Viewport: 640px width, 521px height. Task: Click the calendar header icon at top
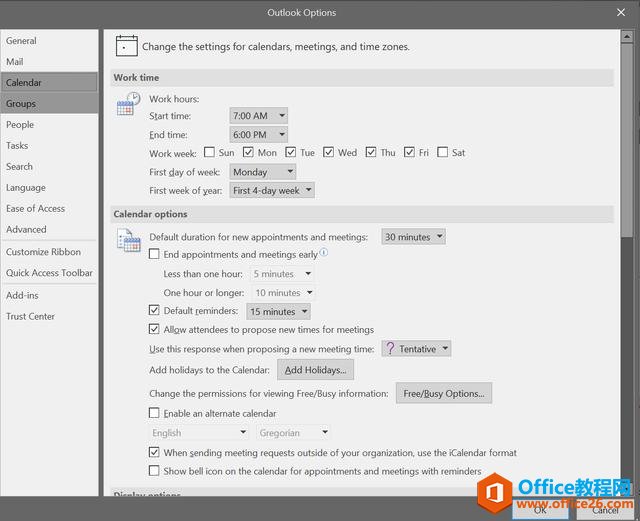pos(126,45)
